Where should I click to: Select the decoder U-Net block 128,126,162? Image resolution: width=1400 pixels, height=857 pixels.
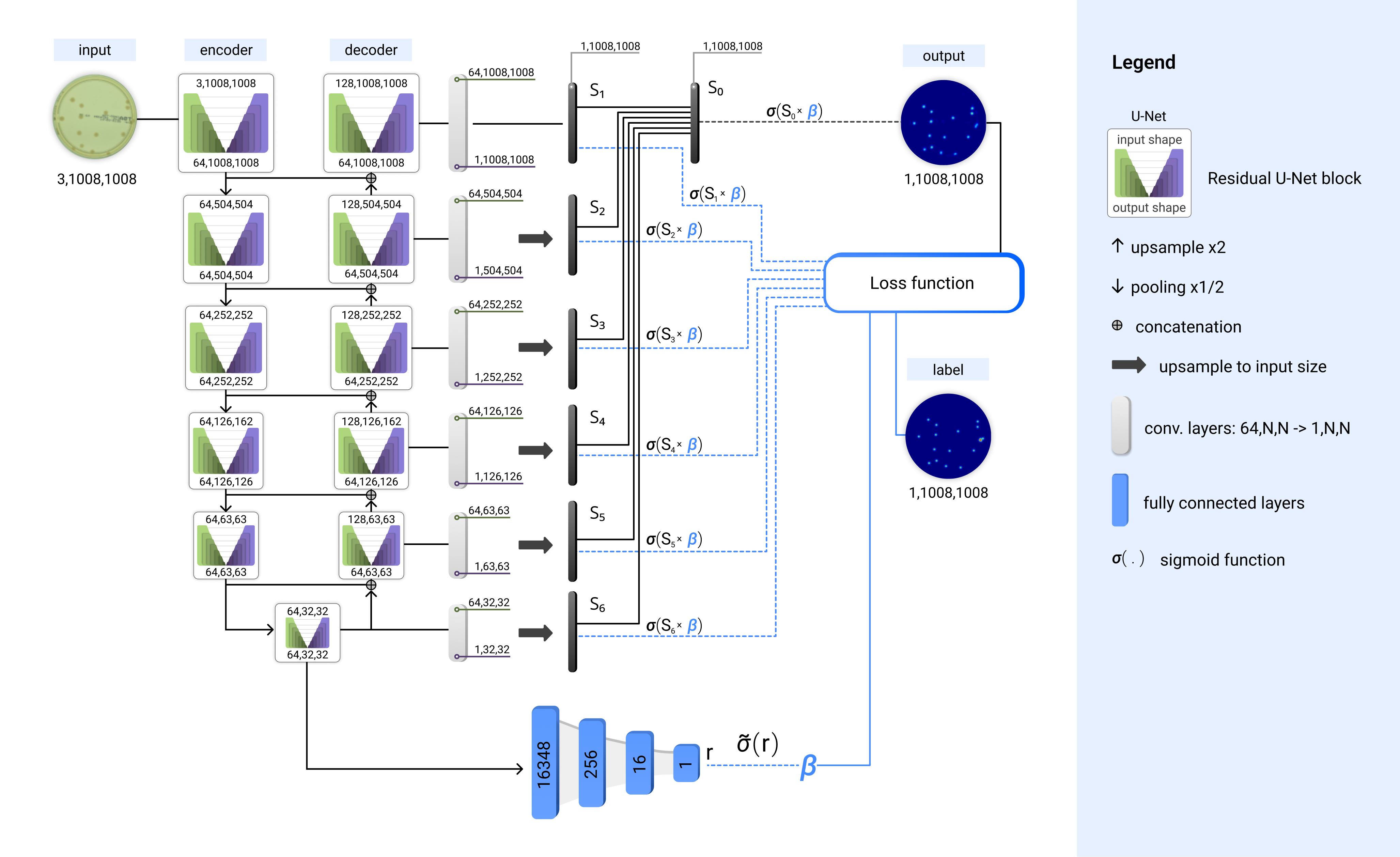372,451
